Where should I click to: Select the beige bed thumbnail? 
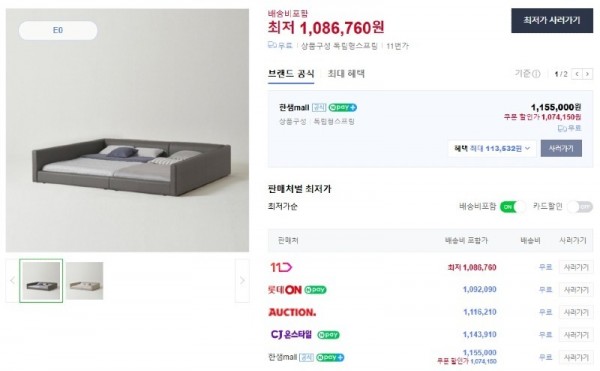[x=84, y=281]
